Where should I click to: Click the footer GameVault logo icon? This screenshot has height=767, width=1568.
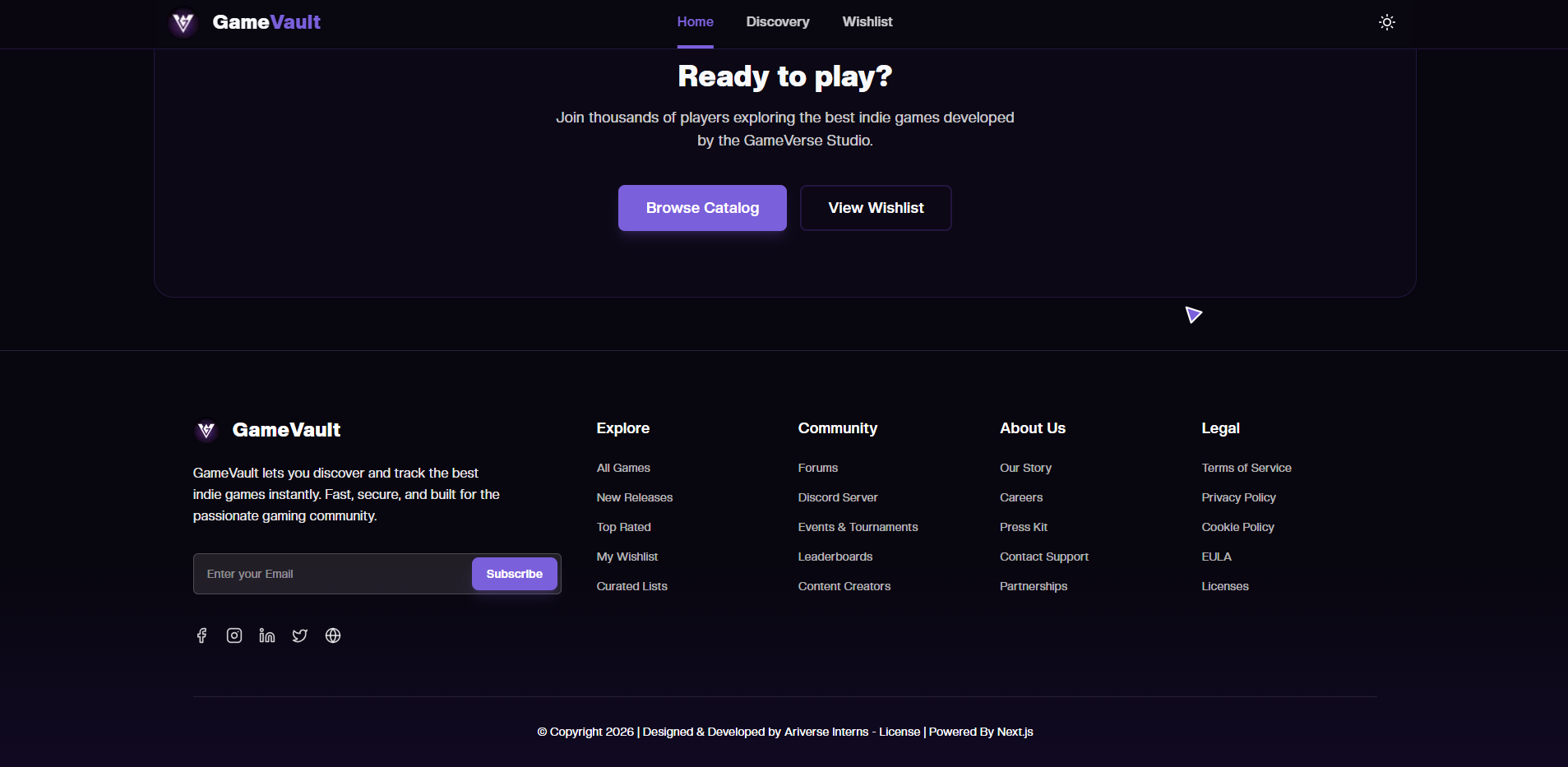(206, 430)
